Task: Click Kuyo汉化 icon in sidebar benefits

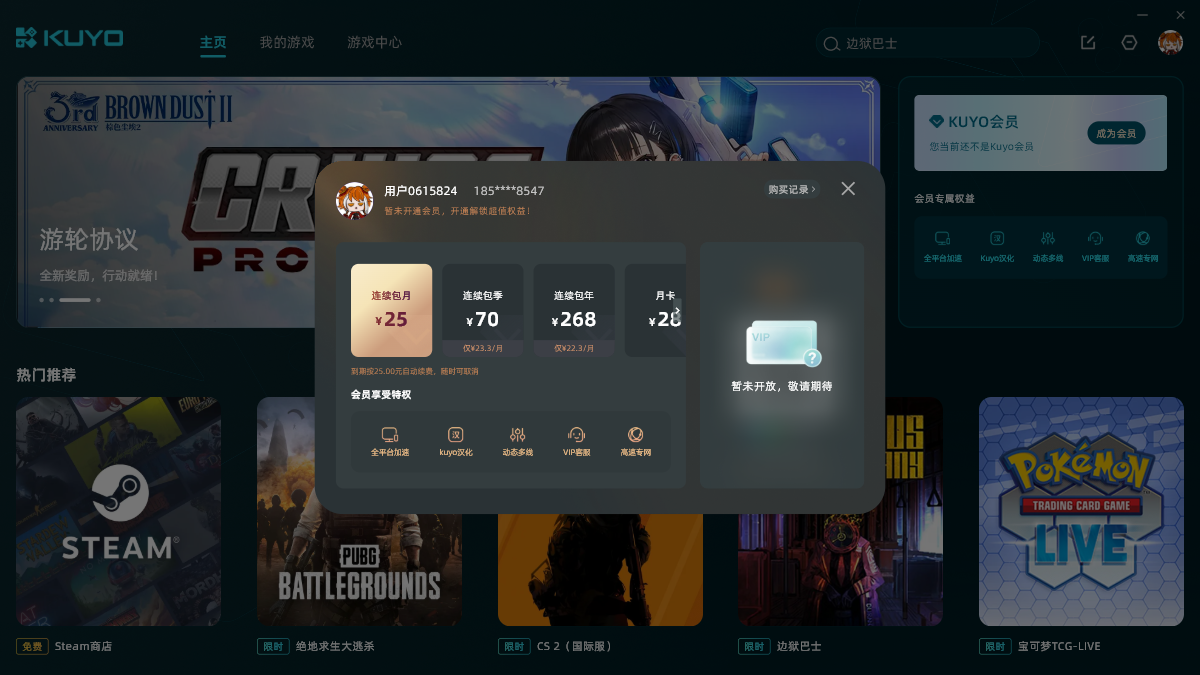Action: [x=997, y=239]
